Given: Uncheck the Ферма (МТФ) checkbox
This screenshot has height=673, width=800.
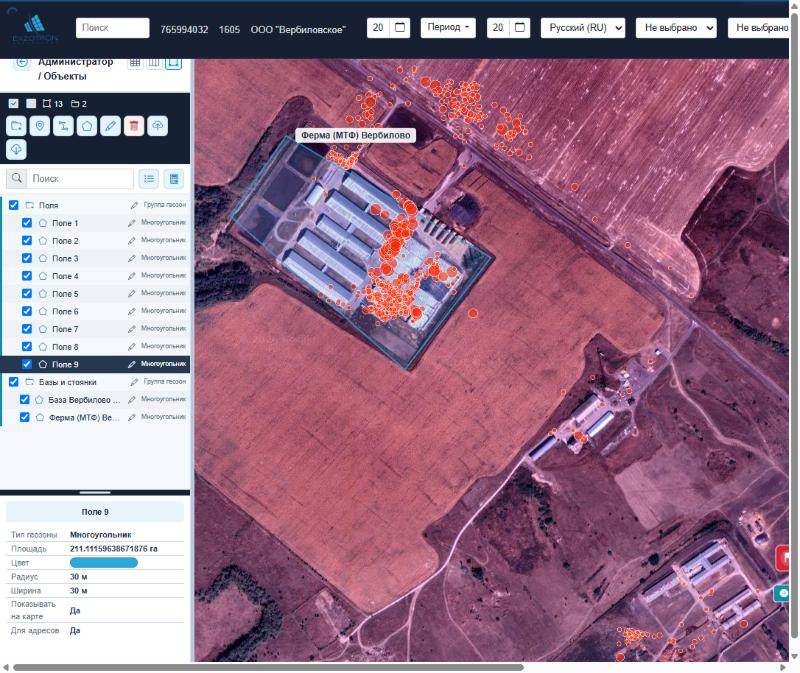Looking at the screenshot, I should pos(24,417).
